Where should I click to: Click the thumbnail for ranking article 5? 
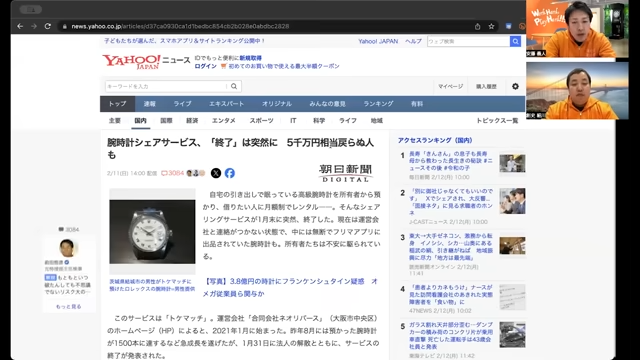click(x=512, y=335)
